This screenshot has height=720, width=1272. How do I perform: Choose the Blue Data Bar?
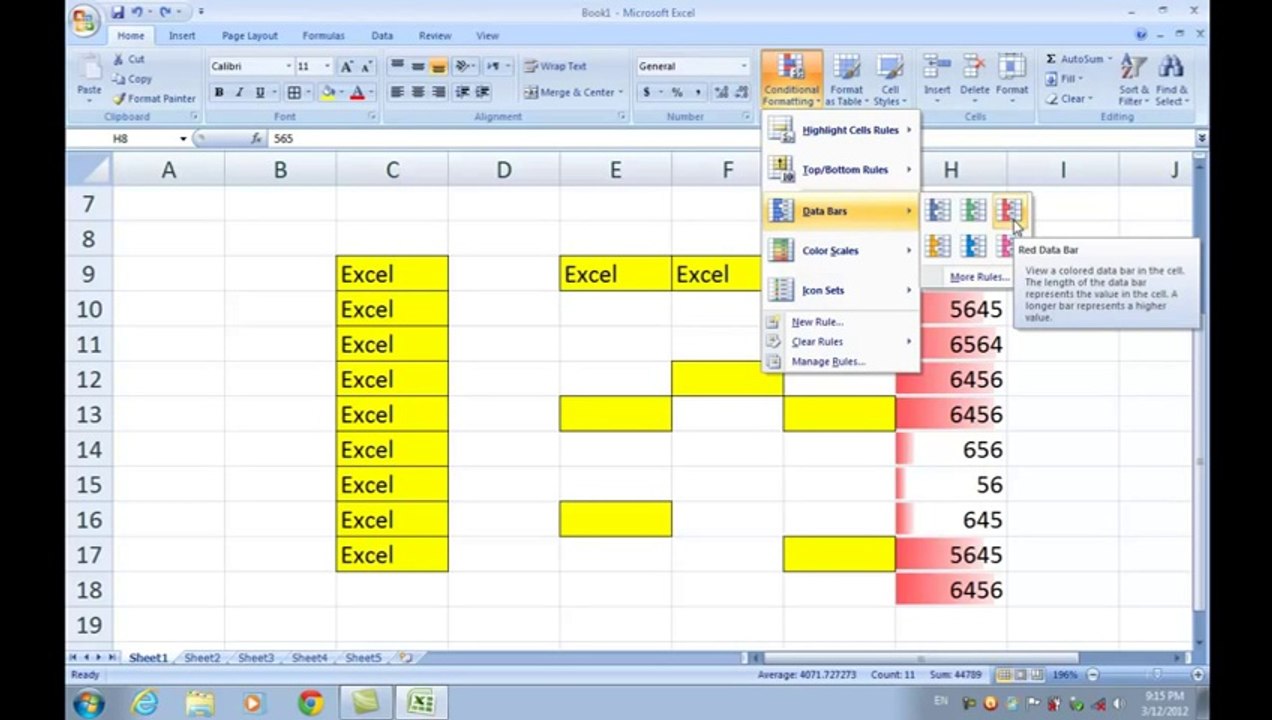pyautogui.click(x=938, y=210)
